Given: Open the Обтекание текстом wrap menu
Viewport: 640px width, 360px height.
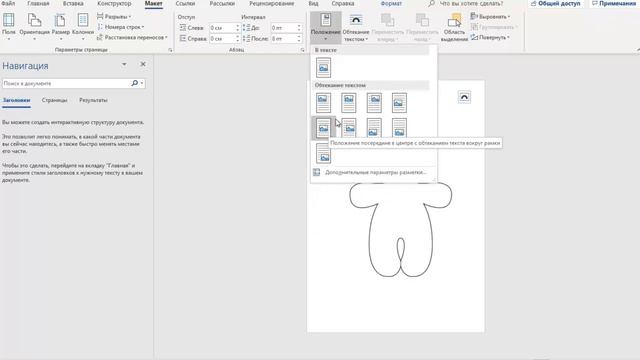Looking at the screenshot, I should 356,27.
